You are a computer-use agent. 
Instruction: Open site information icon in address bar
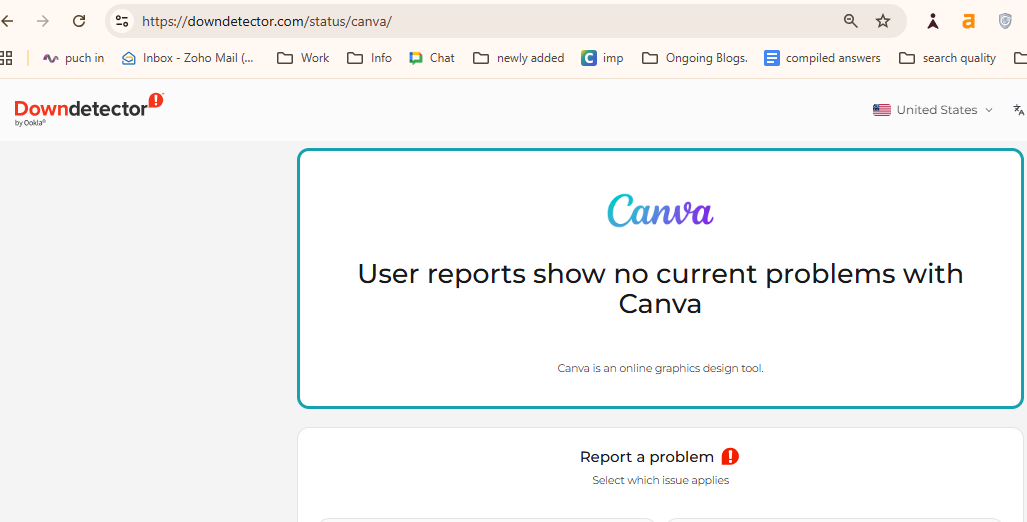tap(122, 21)
